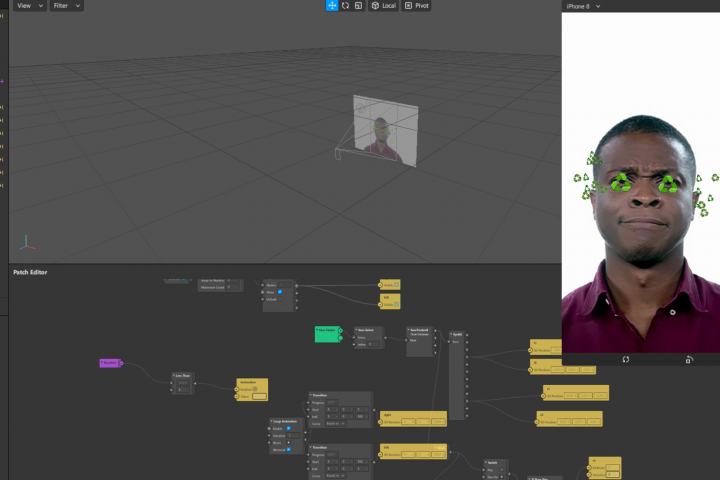This screenshot has height=480, width=720.
Task: Select the Switch patch header
Action: (496, 462)
